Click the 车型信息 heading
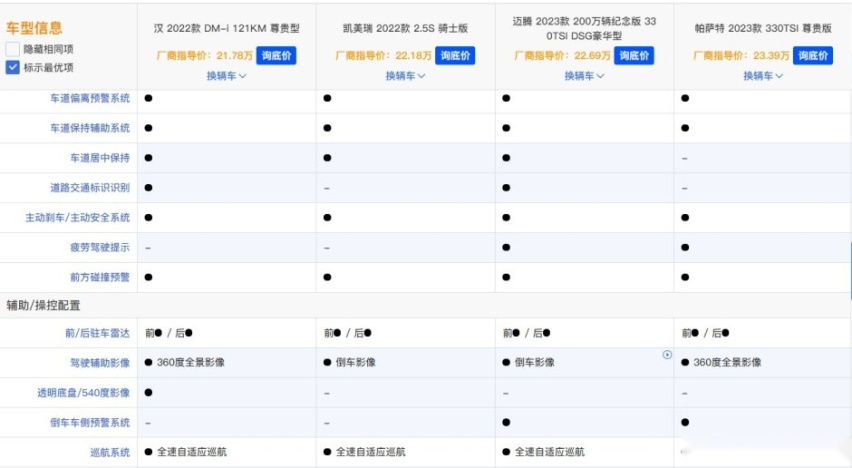 (x=34, y=28)
